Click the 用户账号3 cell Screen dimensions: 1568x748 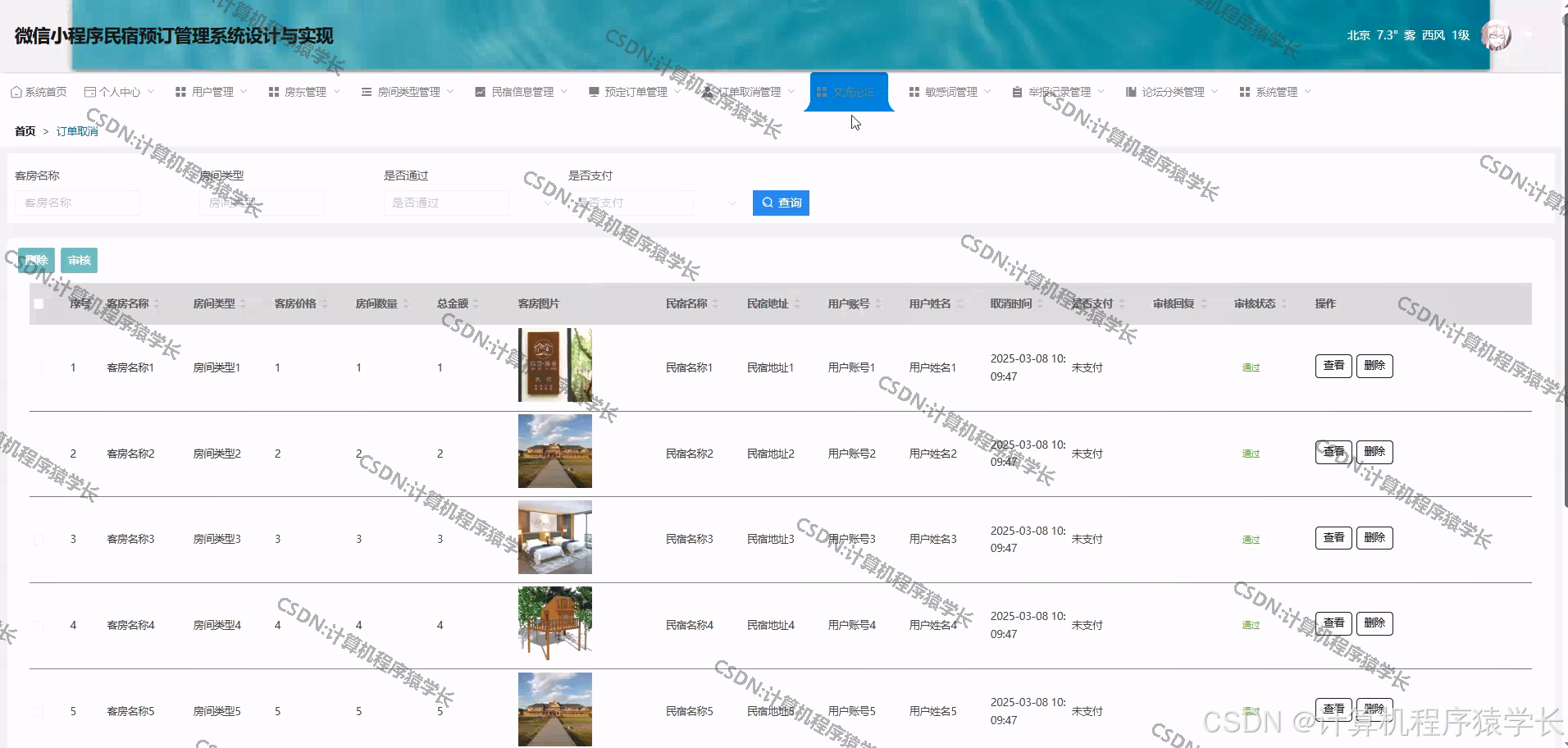[852, 540]
